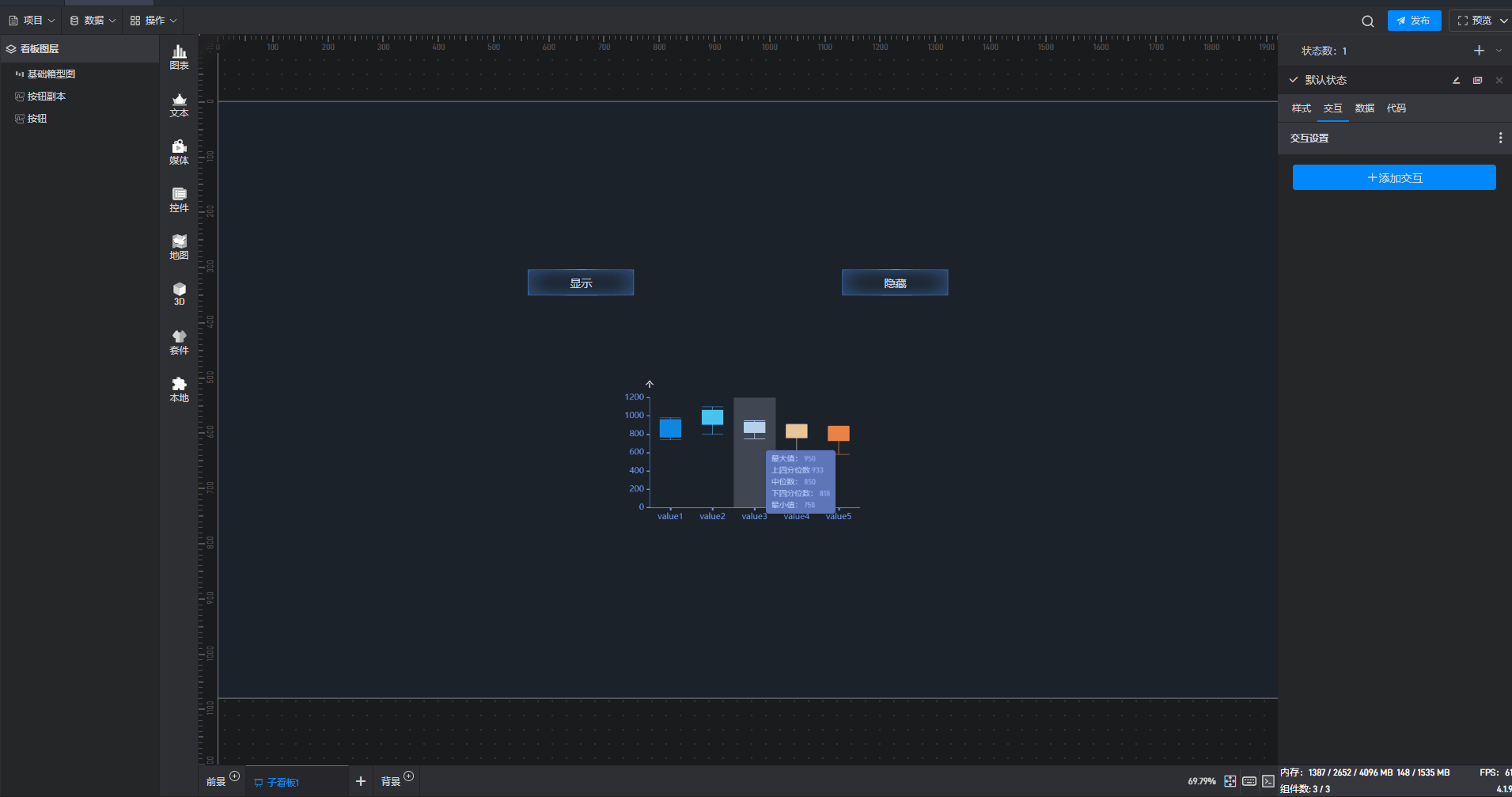The width and height of the screenshot is (1512, 797).
Task: Toggle the 默认状态 checkmark
Action: 1294,80
